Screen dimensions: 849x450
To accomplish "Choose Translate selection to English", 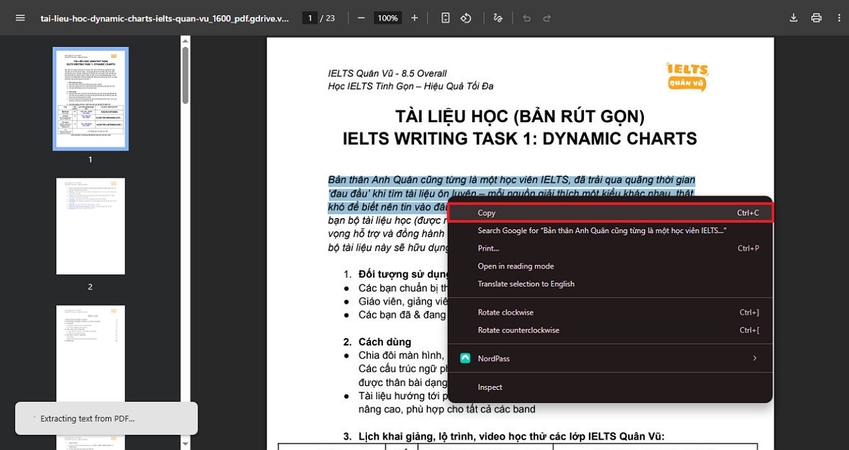I will (x=611, y=284).
